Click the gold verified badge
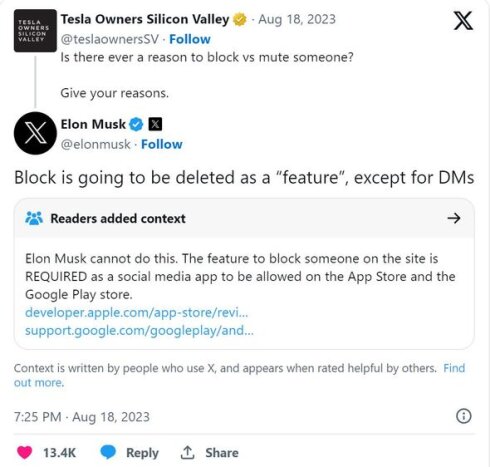This screenshot has height=467, width=490. [240, 19]
